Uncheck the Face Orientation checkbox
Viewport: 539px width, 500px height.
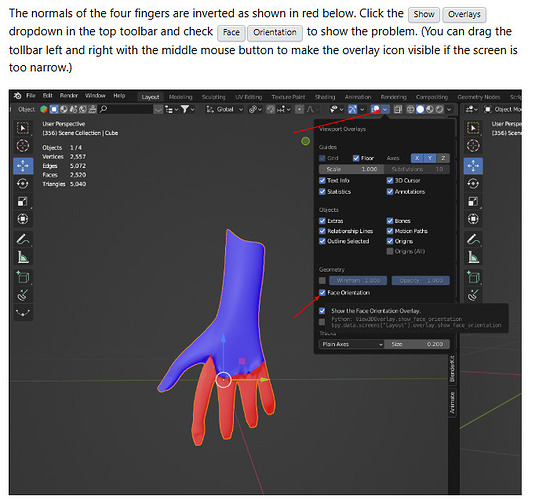tap(322, 293)
